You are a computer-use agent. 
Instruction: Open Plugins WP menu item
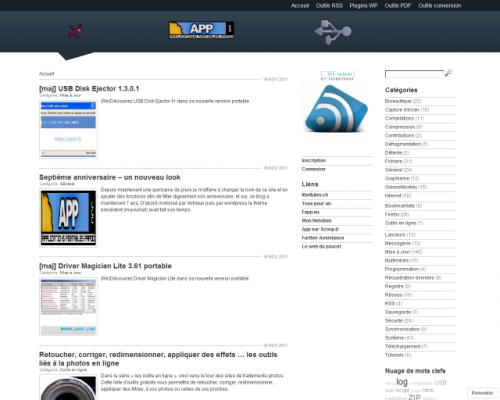point(363,6)
